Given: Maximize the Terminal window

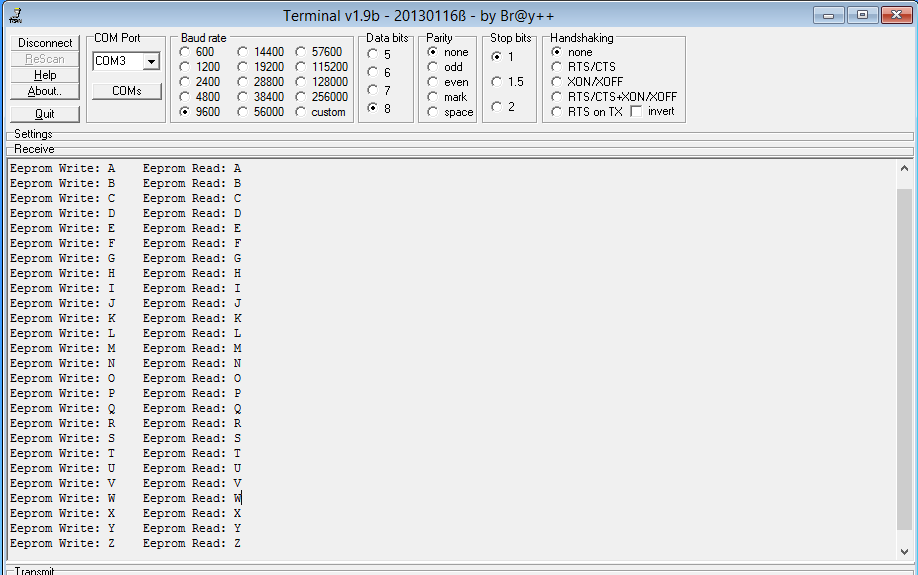Looking at the screenshot, I should tap(862, 15).
